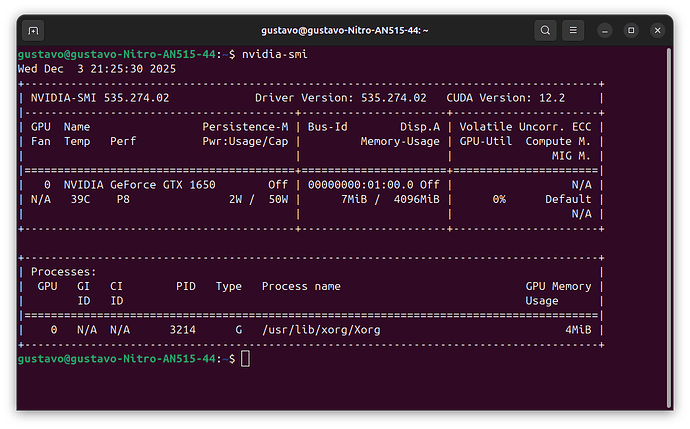
Task: Click the nvidia-smi command text
Action: click(274, 53)
